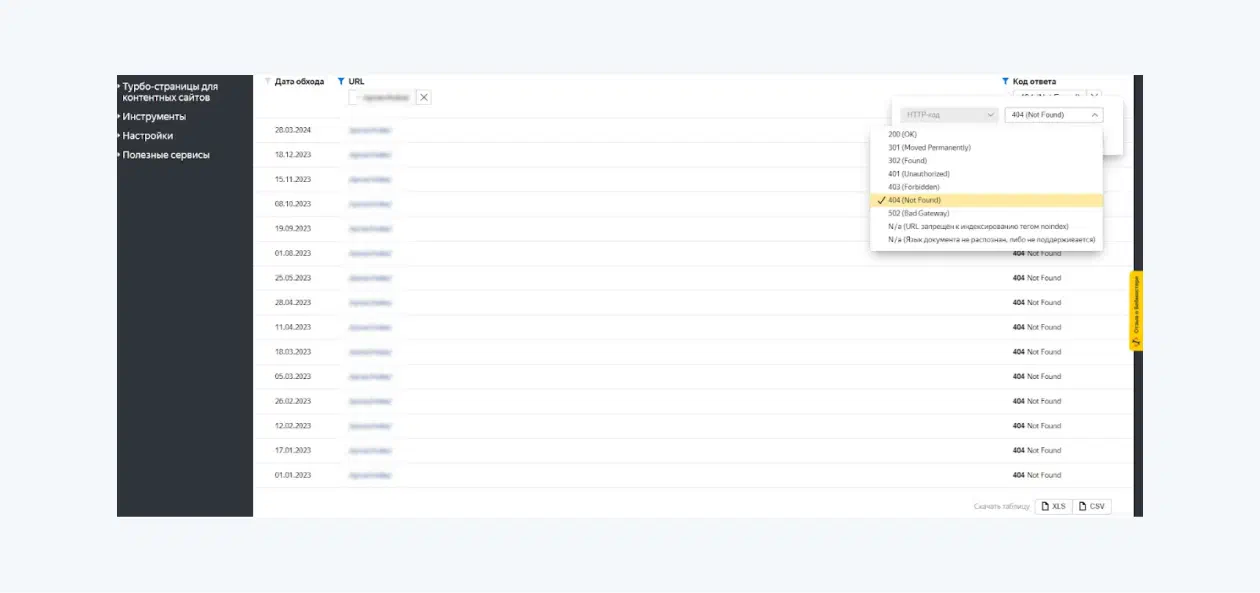Viewport: 1260px width, 593px height.
Task: Click the date 08.10.2023 row
Action: tap(293, 204)
